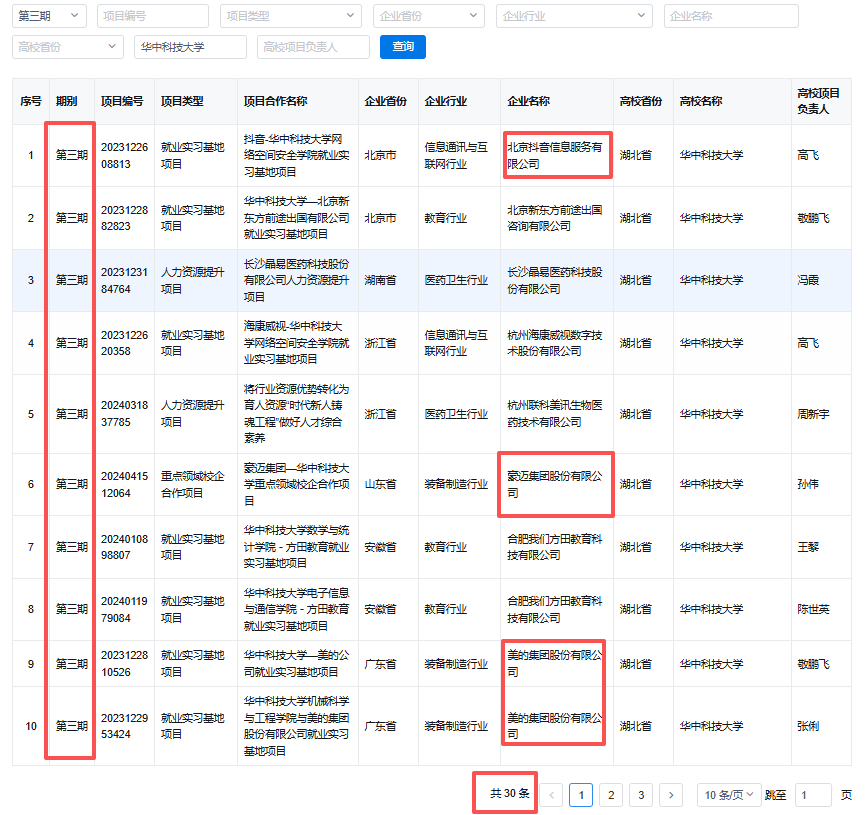This screenshot has width=868, height=815.
Task: Click the 企业名称 search field
Action: tap(731, 16)
